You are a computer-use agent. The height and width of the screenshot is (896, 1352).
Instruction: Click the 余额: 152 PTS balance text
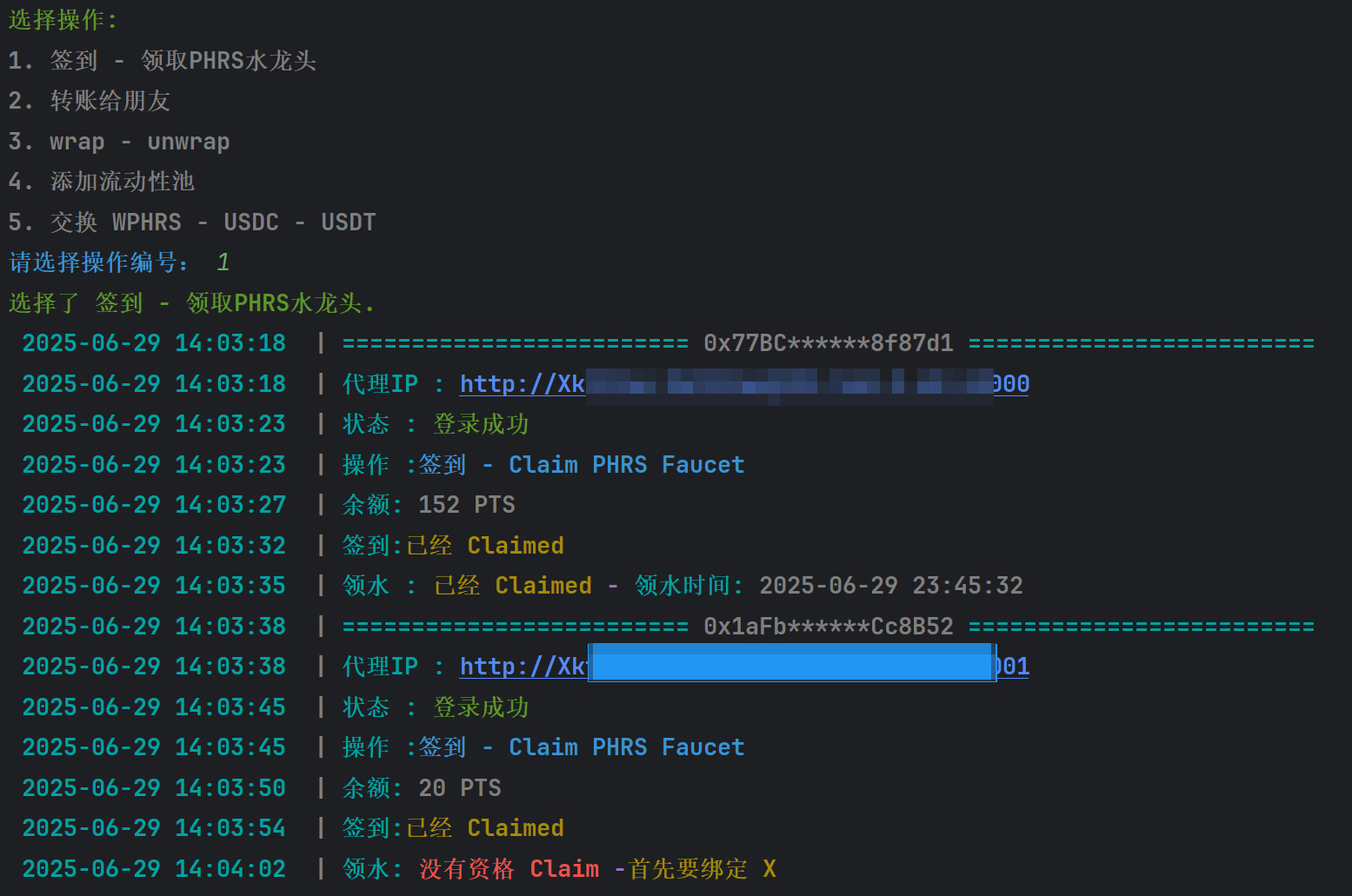coord(429,505)
